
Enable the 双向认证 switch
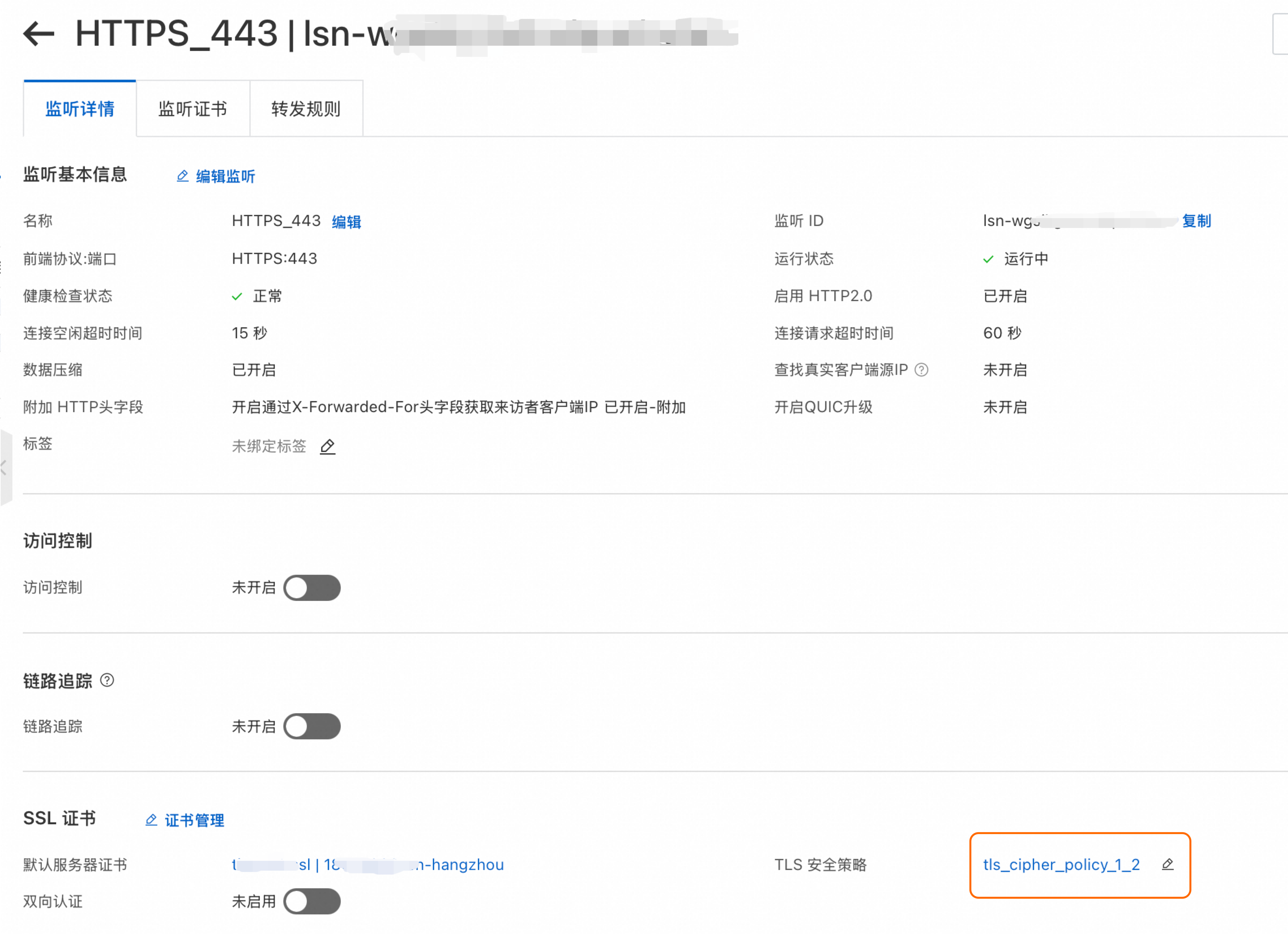tap(312, 902)
